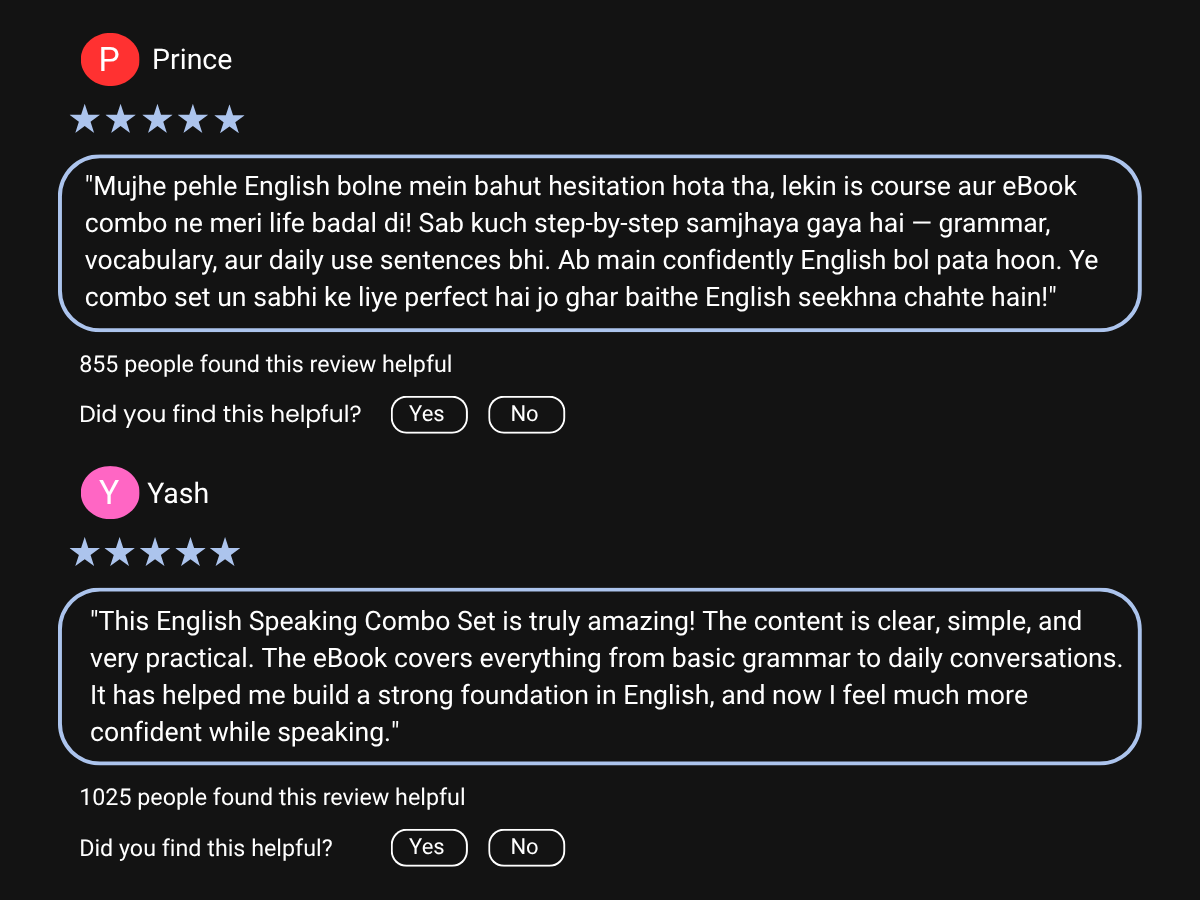Click the first star in Prince's rating

pos(85,120)
